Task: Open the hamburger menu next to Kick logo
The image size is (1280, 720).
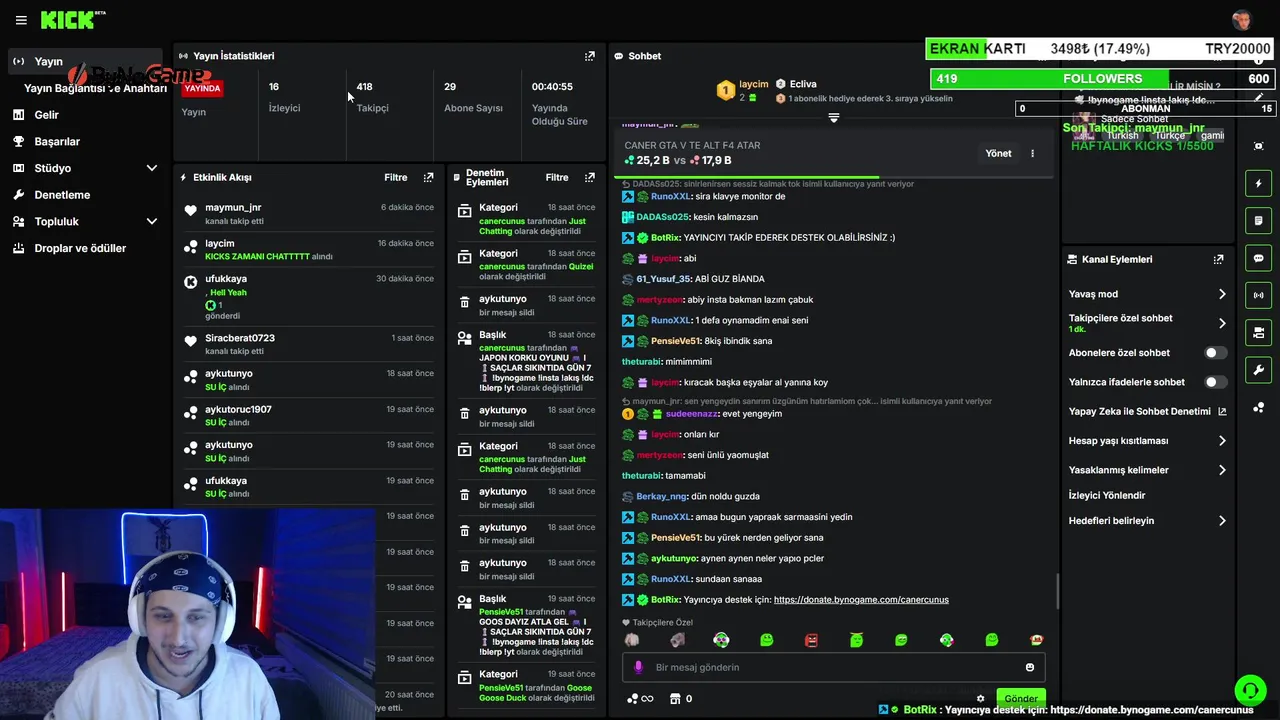Action: point(21,20)
